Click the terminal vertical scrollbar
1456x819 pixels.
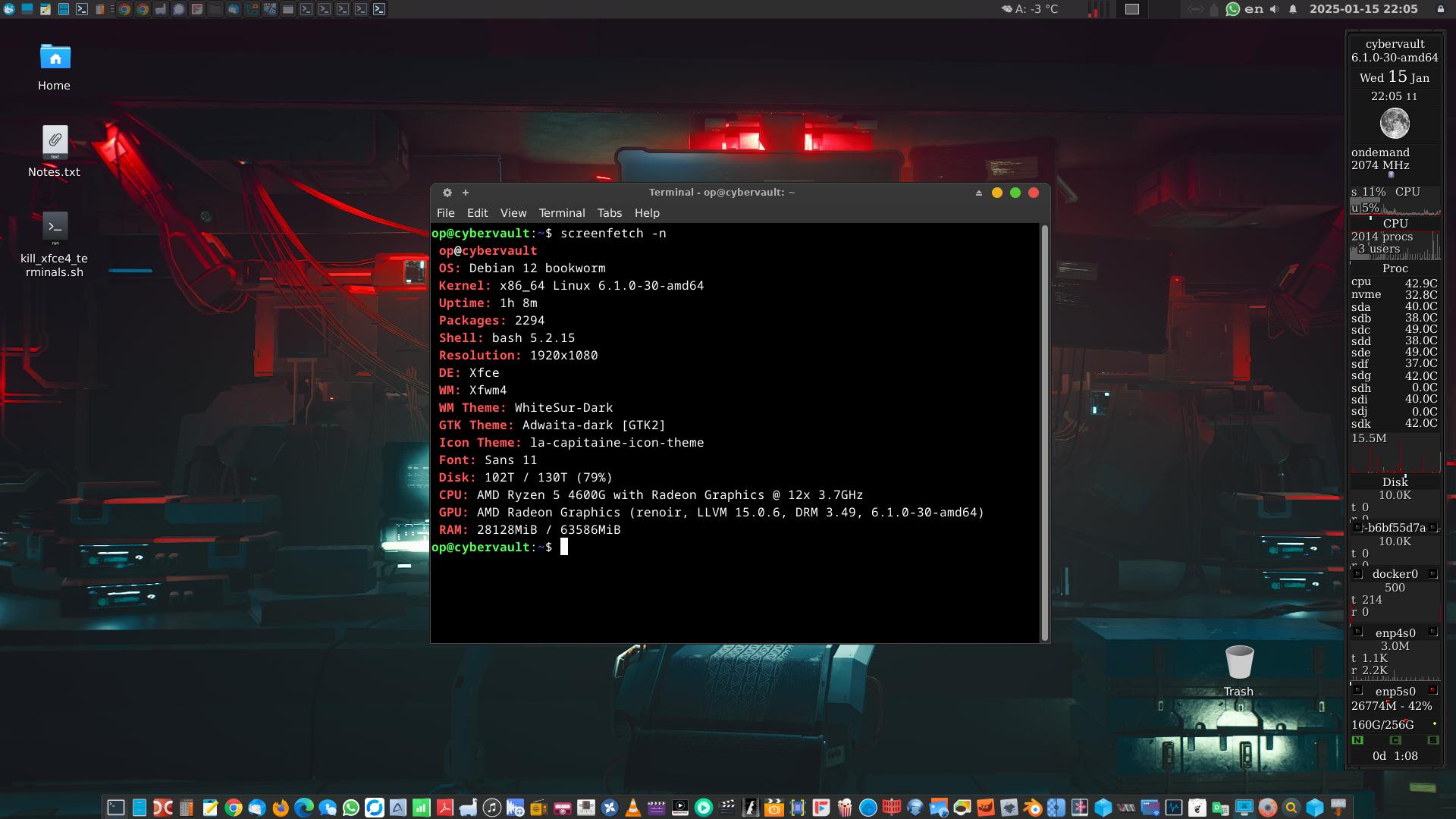point(1045,432)
